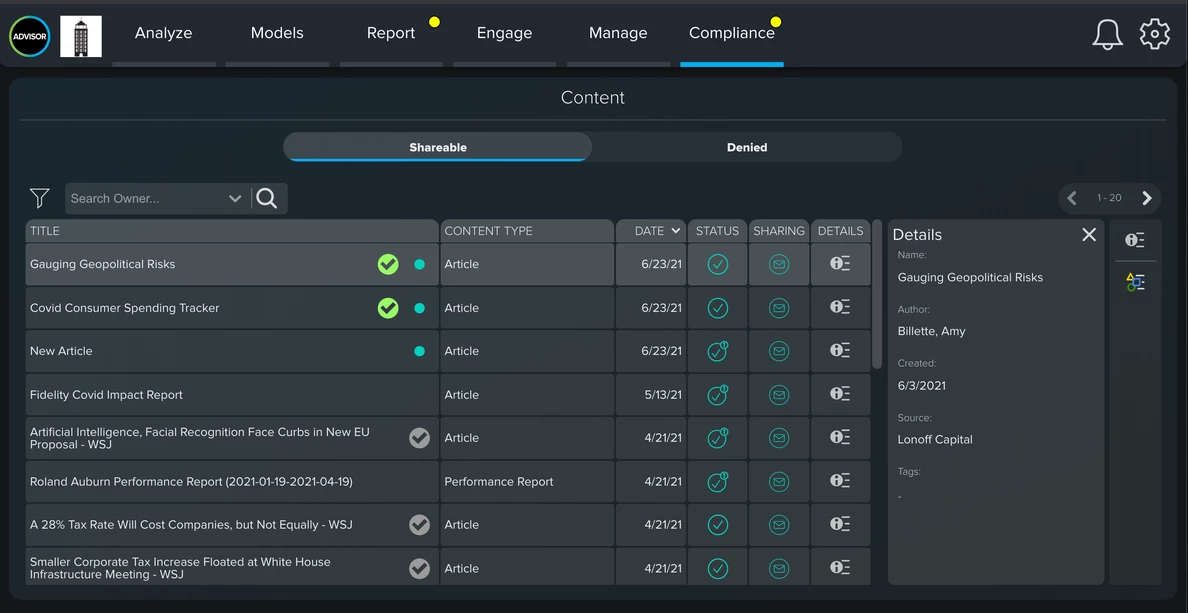Select Smaller Corporate Tax Increase article title

[180, 568]
